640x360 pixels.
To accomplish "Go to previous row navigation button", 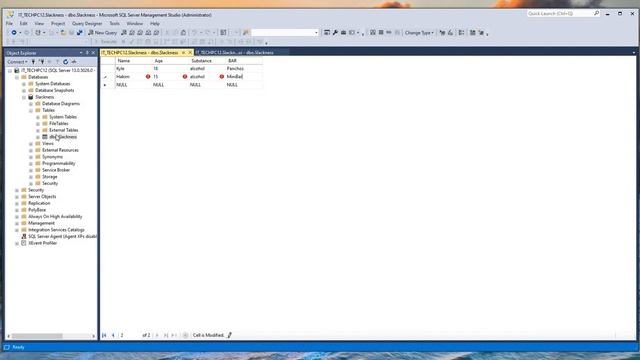I will [x=113, y=336].
